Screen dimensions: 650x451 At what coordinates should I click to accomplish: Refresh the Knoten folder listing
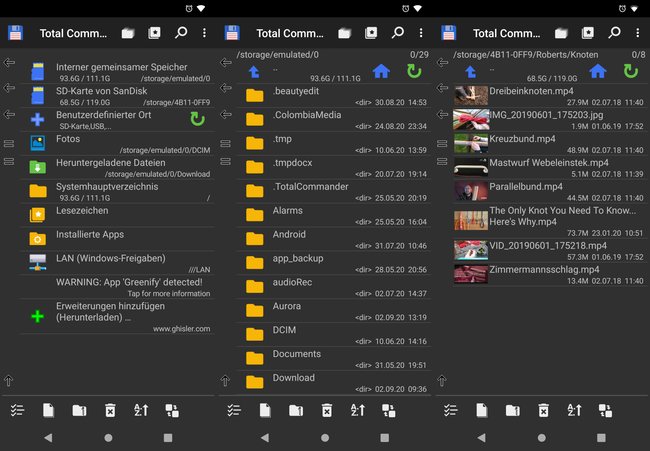(631, 71)
